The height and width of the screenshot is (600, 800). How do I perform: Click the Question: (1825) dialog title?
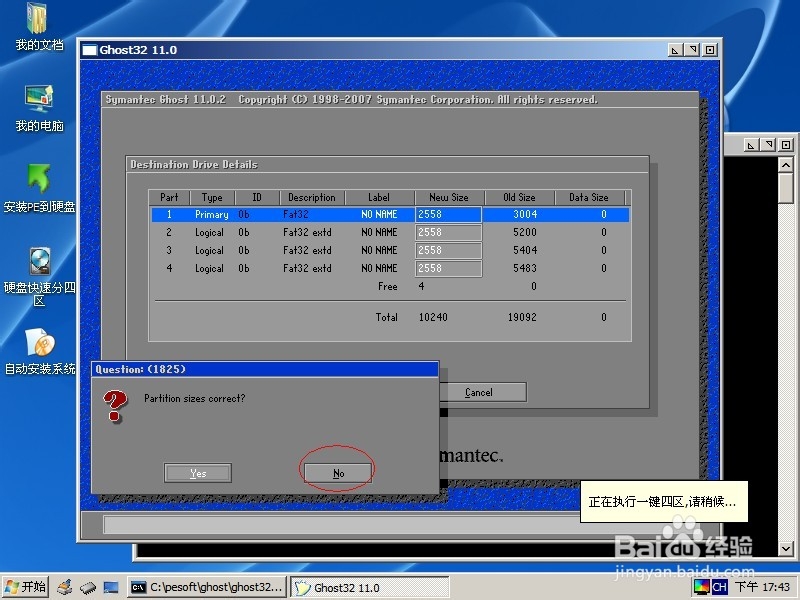coord(140,369)
